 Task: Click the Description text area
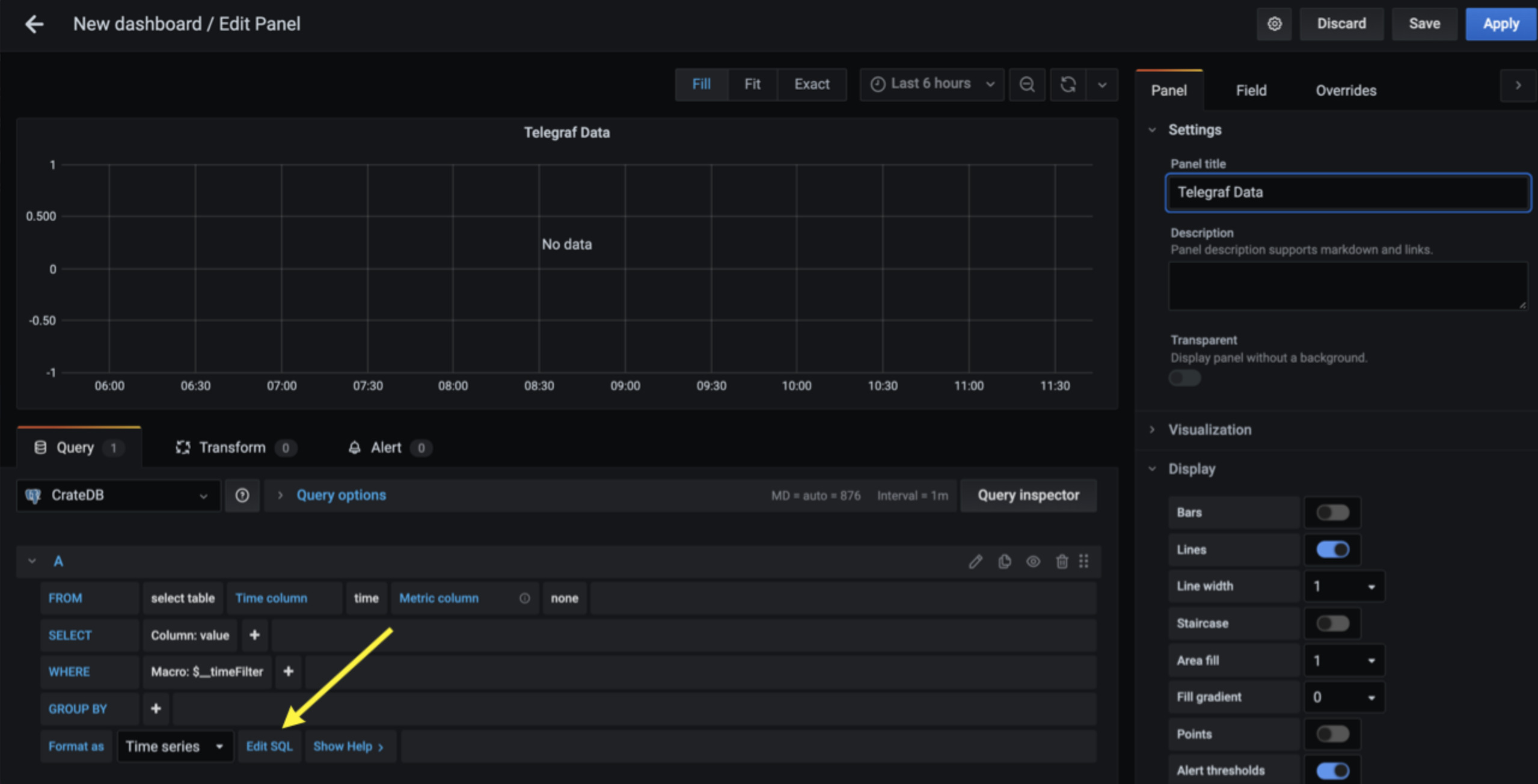point(1348,286)
